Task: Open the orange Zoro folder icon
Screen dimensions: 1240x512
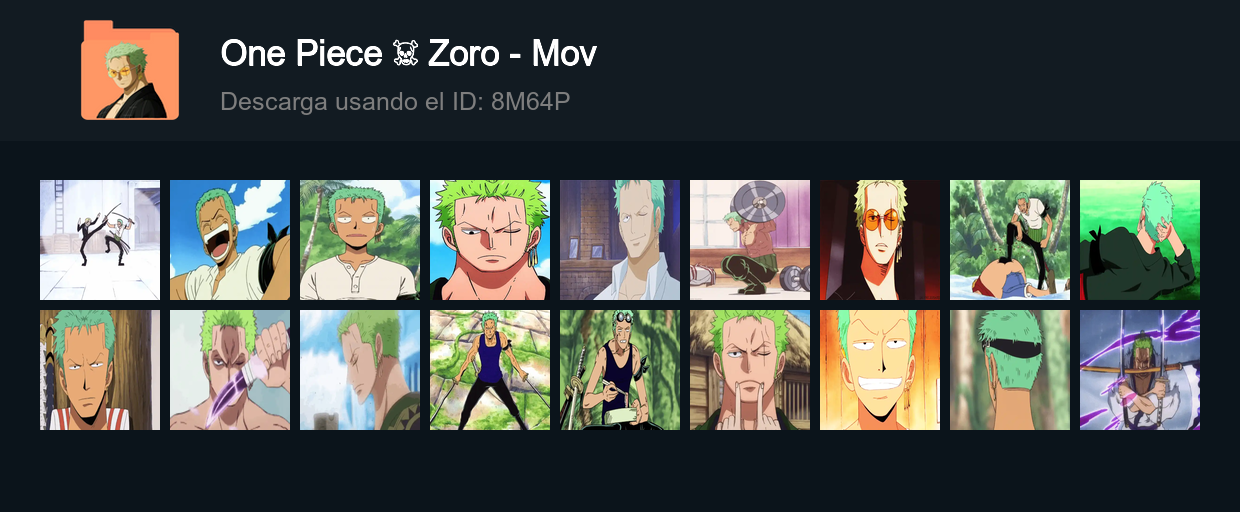Action: click(130, 70)
